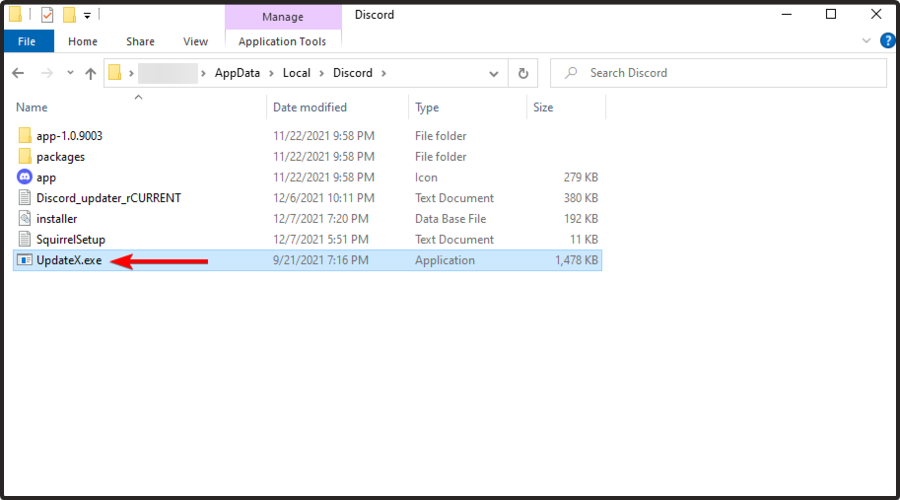Click the New folder quick access icon
This screenshot has height=500, width=900.
[69, 14]
